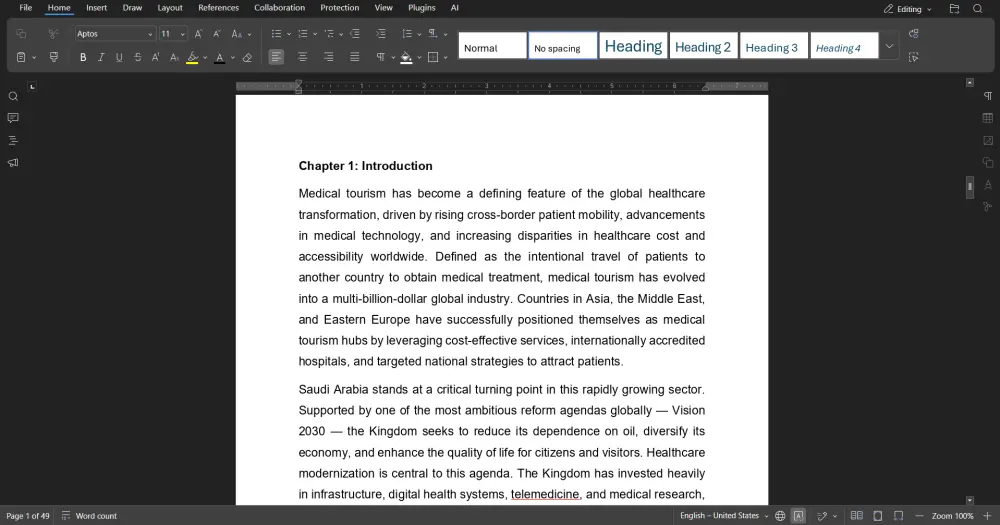This screenshot has height=525, width=1000.
Task: Open Signature settings in right sidebar
Action: 988,207
